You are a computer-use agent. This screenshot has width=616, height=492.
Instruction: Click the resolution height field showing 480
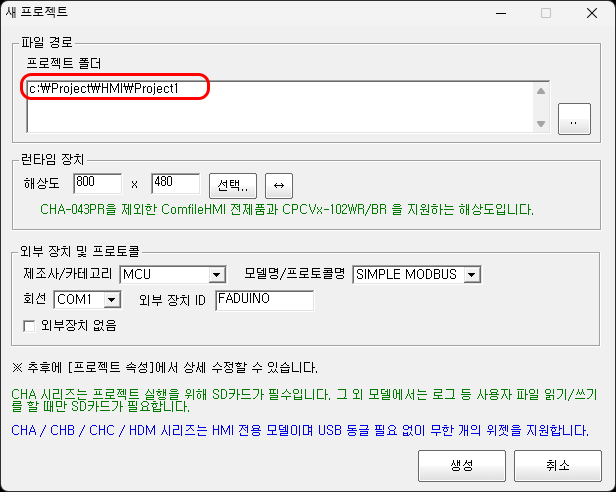click(x=175, y=183)
